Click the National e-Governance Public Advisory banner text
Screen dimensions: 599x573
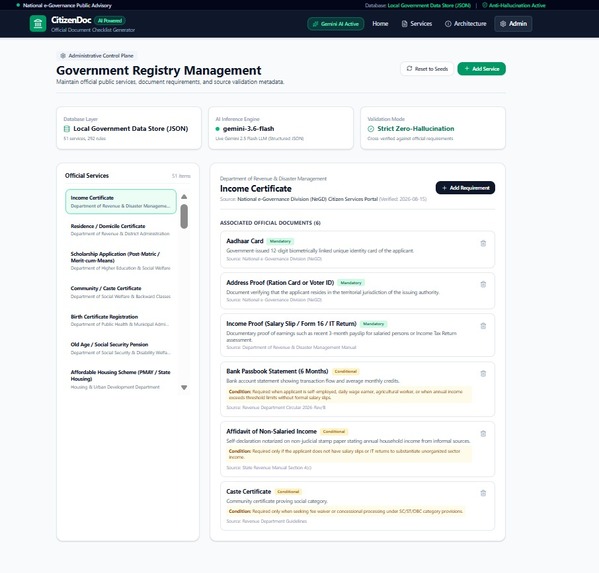click(x=67, y=5)
